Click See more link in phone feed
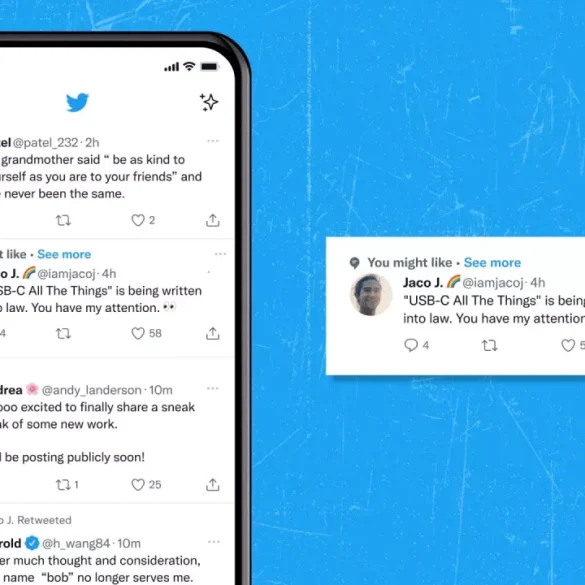 tap(64, 254)
